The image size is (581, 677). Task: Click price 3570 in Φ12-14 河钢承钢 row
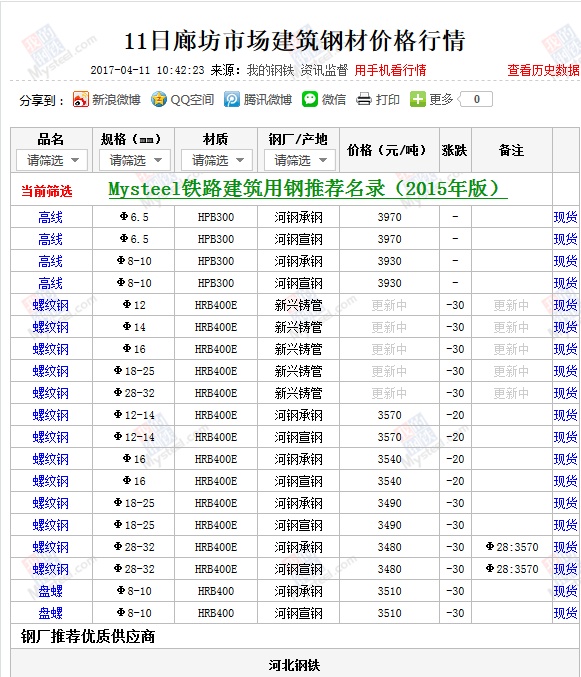pos(389,415)
